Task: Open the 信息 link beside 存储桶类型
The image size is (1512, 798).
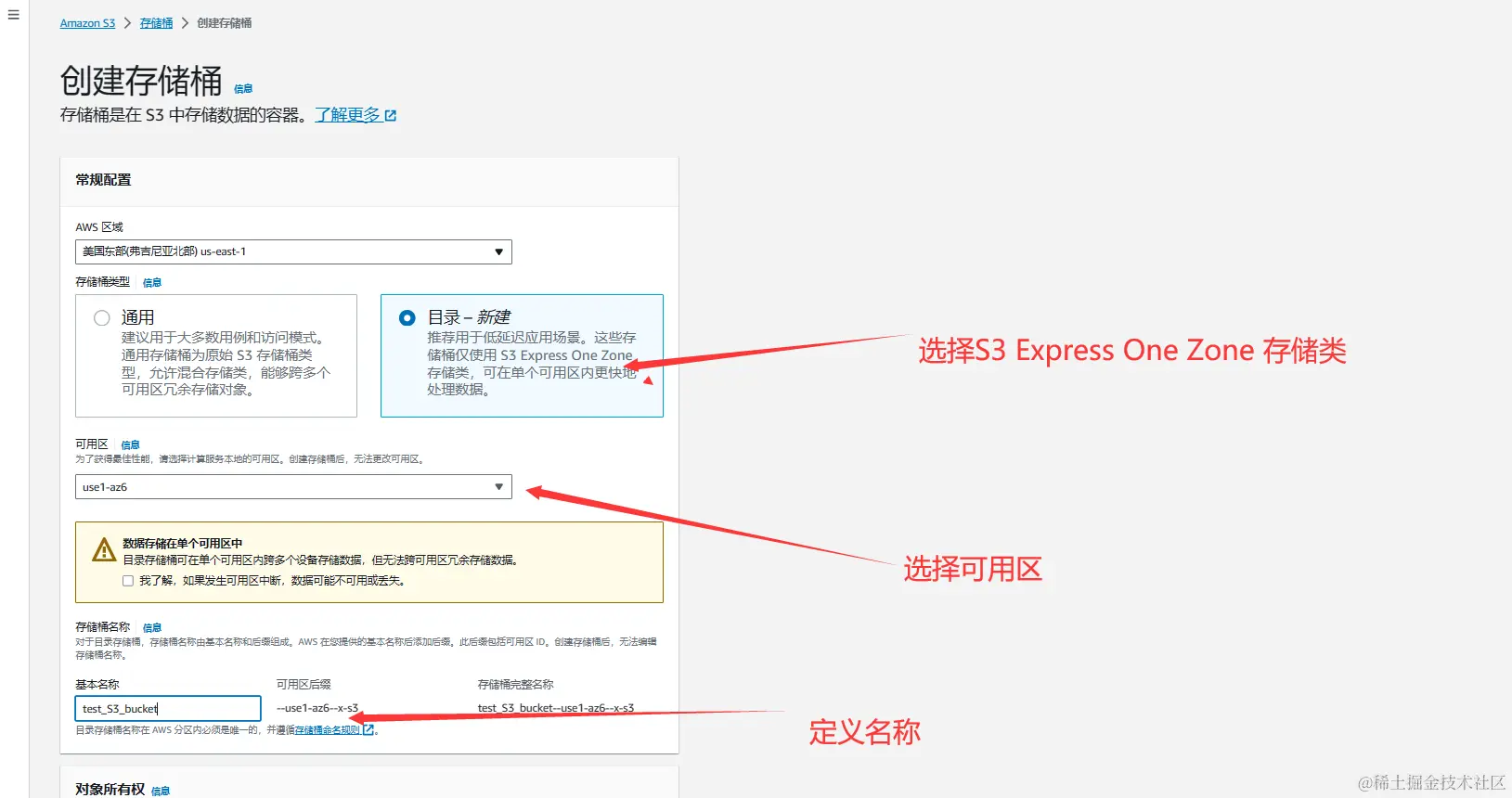Action: 152,282
